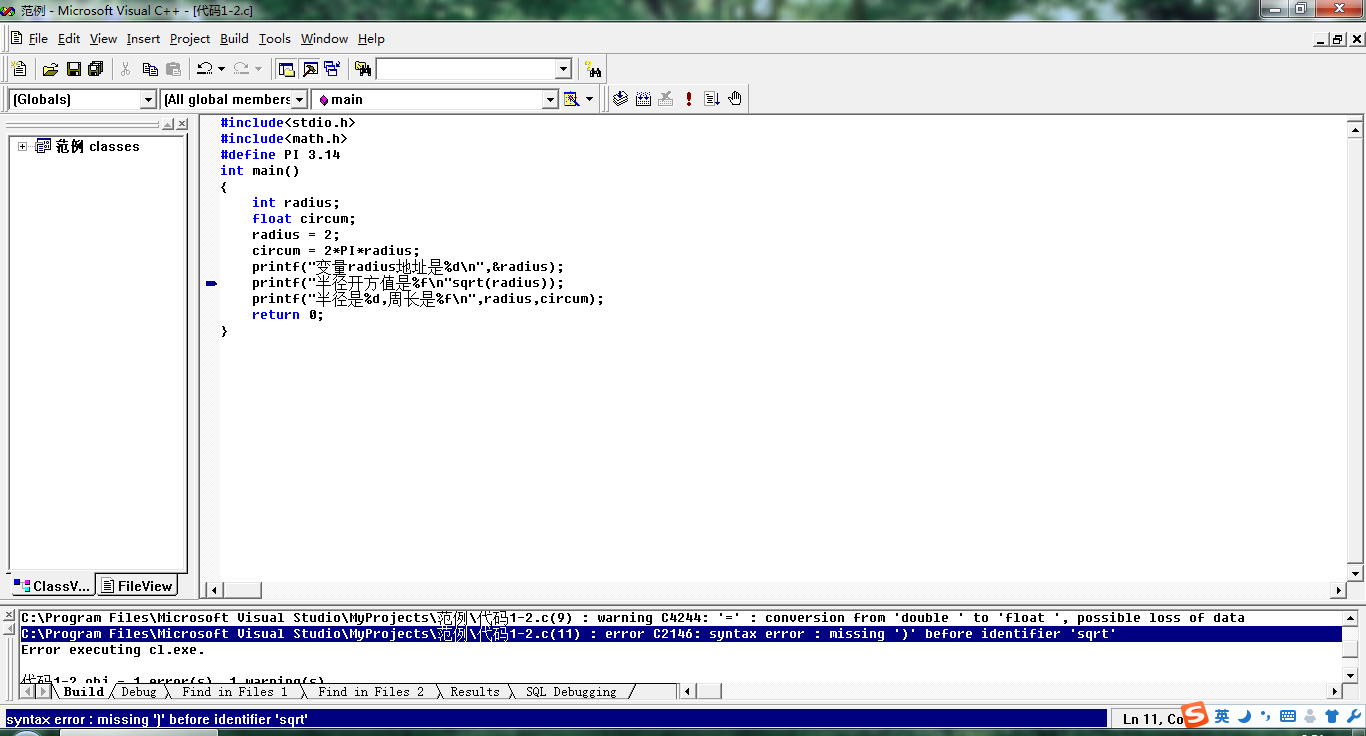Click the '#define PI 3.14' code line
Viewport: 1366px width, 736px height.
click(x=280, y=155)
